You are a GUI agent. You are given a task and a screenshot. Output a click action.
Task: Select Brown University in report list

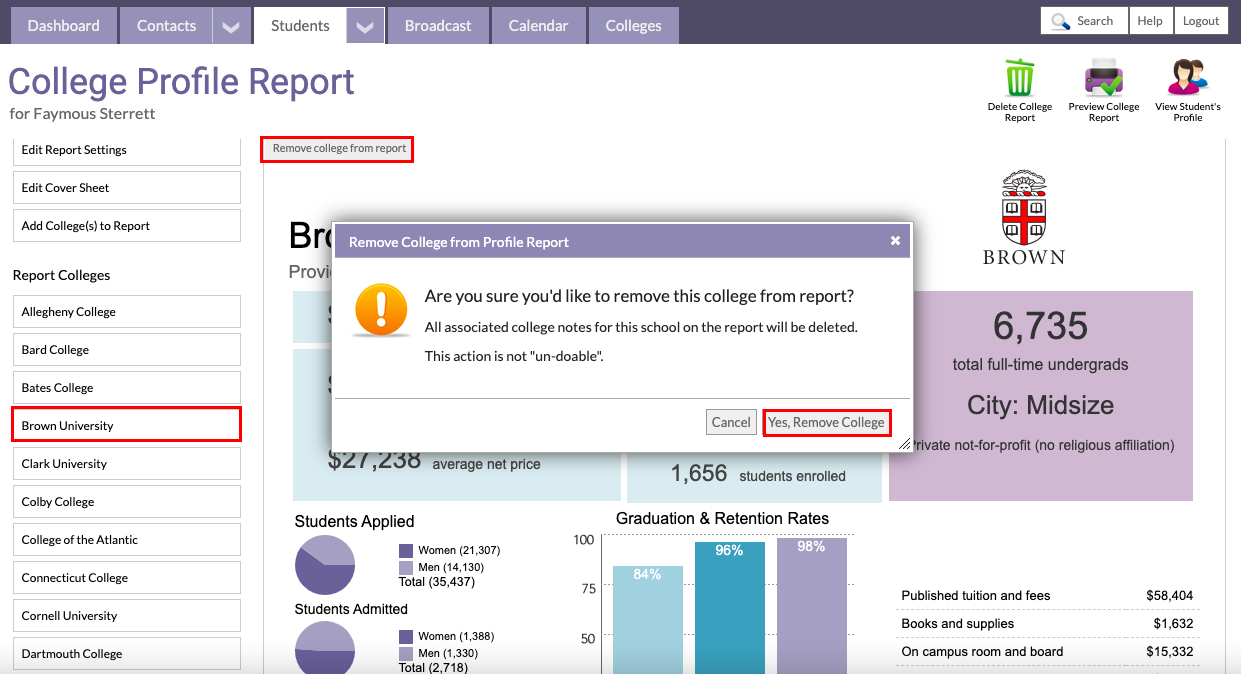coord(127,424)
